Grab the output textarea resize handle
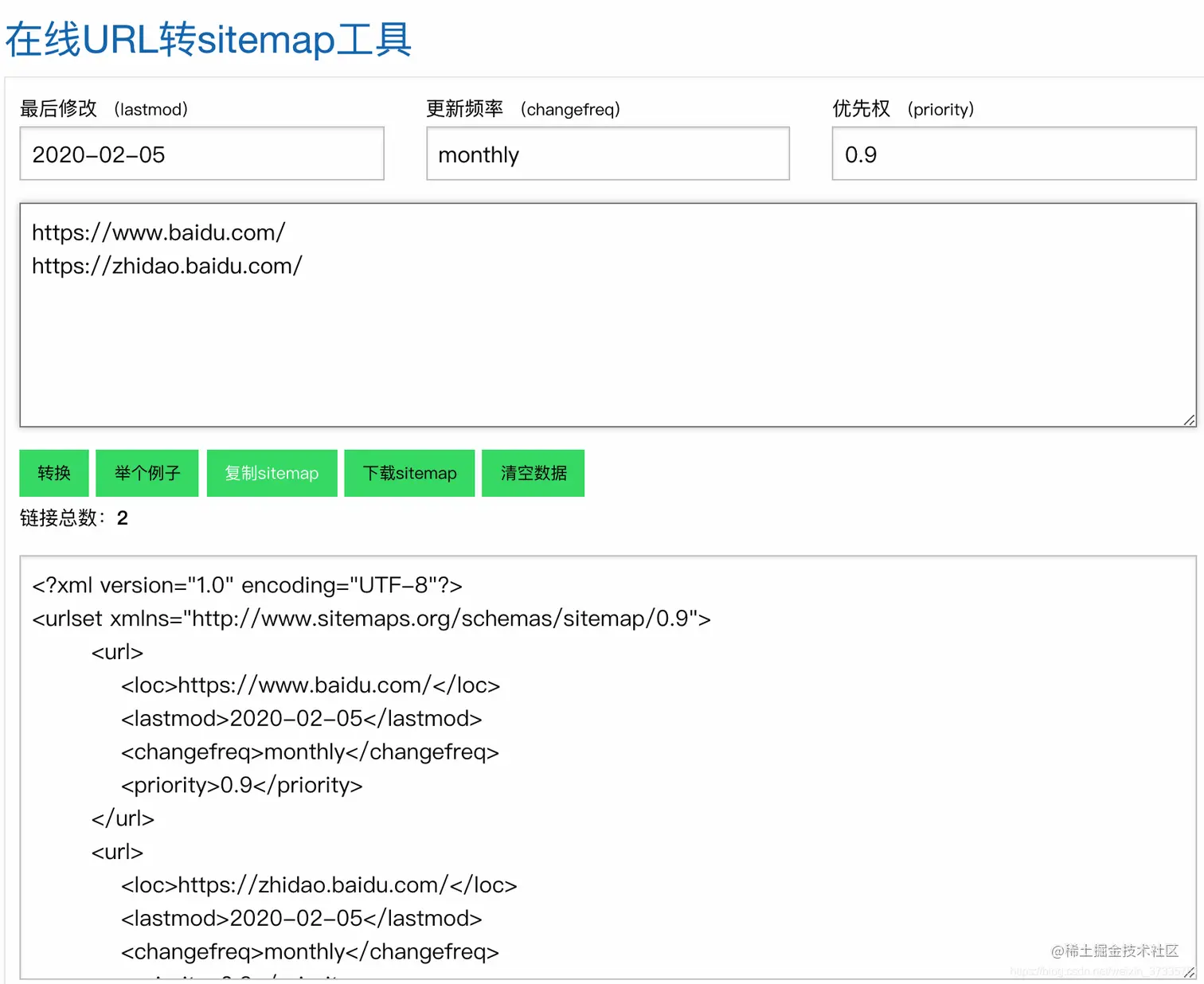The width and height of the screenshot is (1204, 984). 1189,972
